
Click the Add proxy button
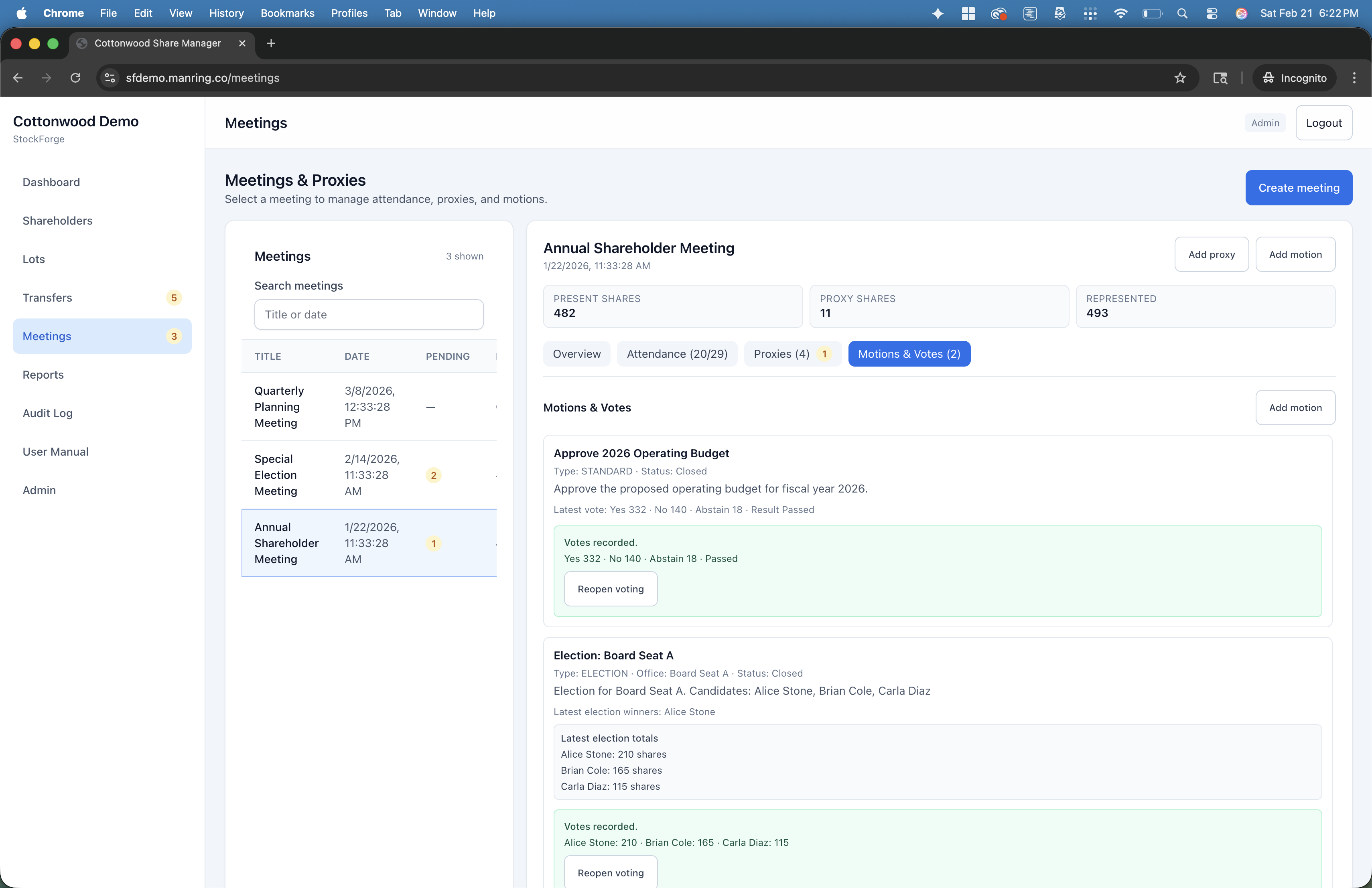(x=1211, y=254)
